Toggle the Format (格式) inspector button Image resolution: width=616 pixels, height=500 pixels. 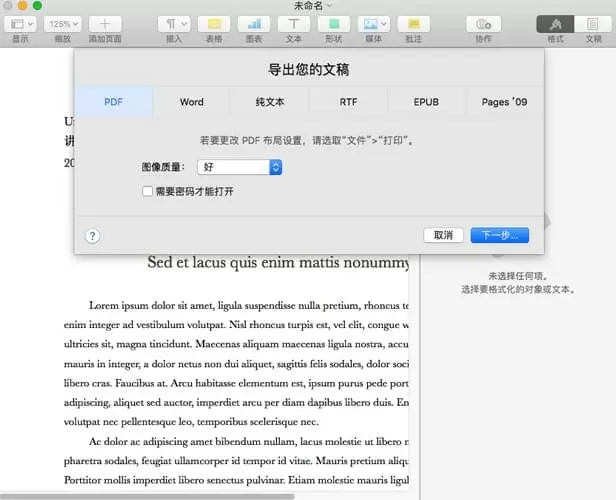point(555,24)
